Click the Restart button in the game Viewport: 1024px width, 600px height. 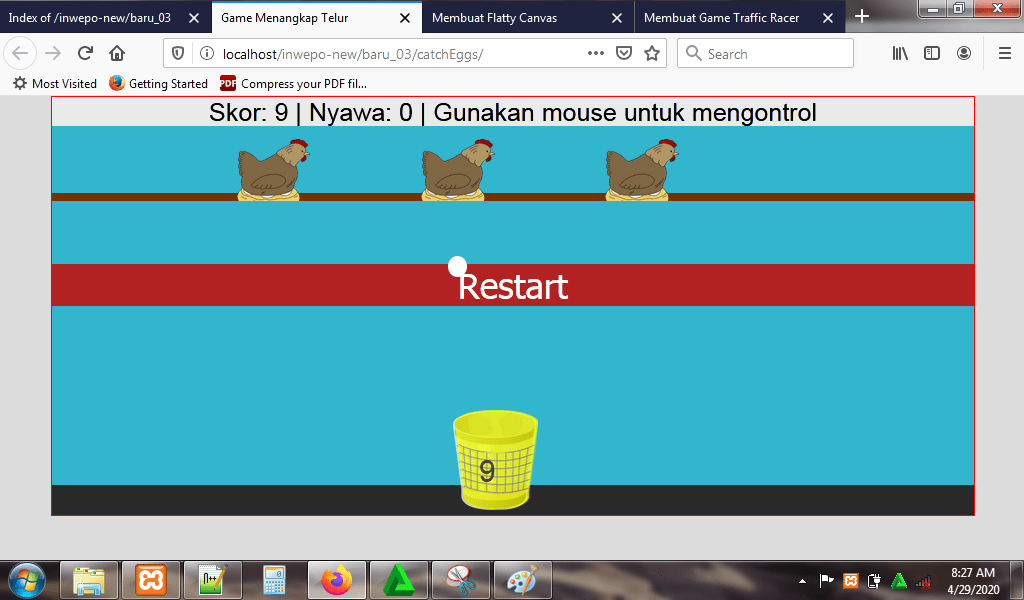click(x=513, y=285)
